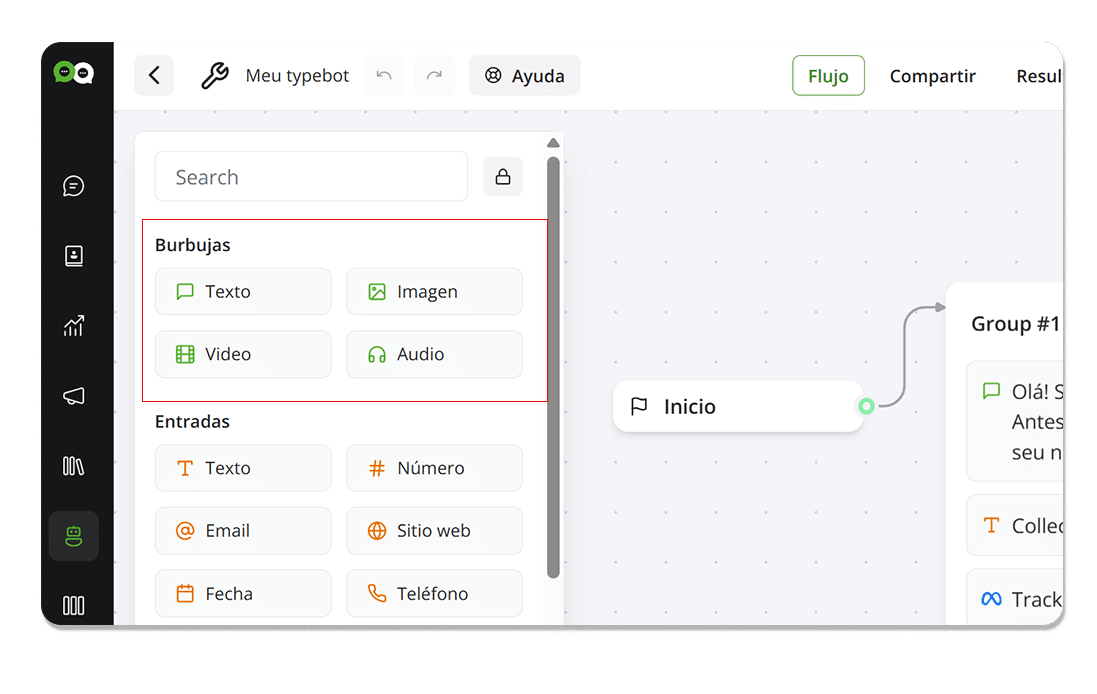The width and height of the screenshot is (1097, 694).
Task: Click the redo arrow icon
Action: [434, 76]
